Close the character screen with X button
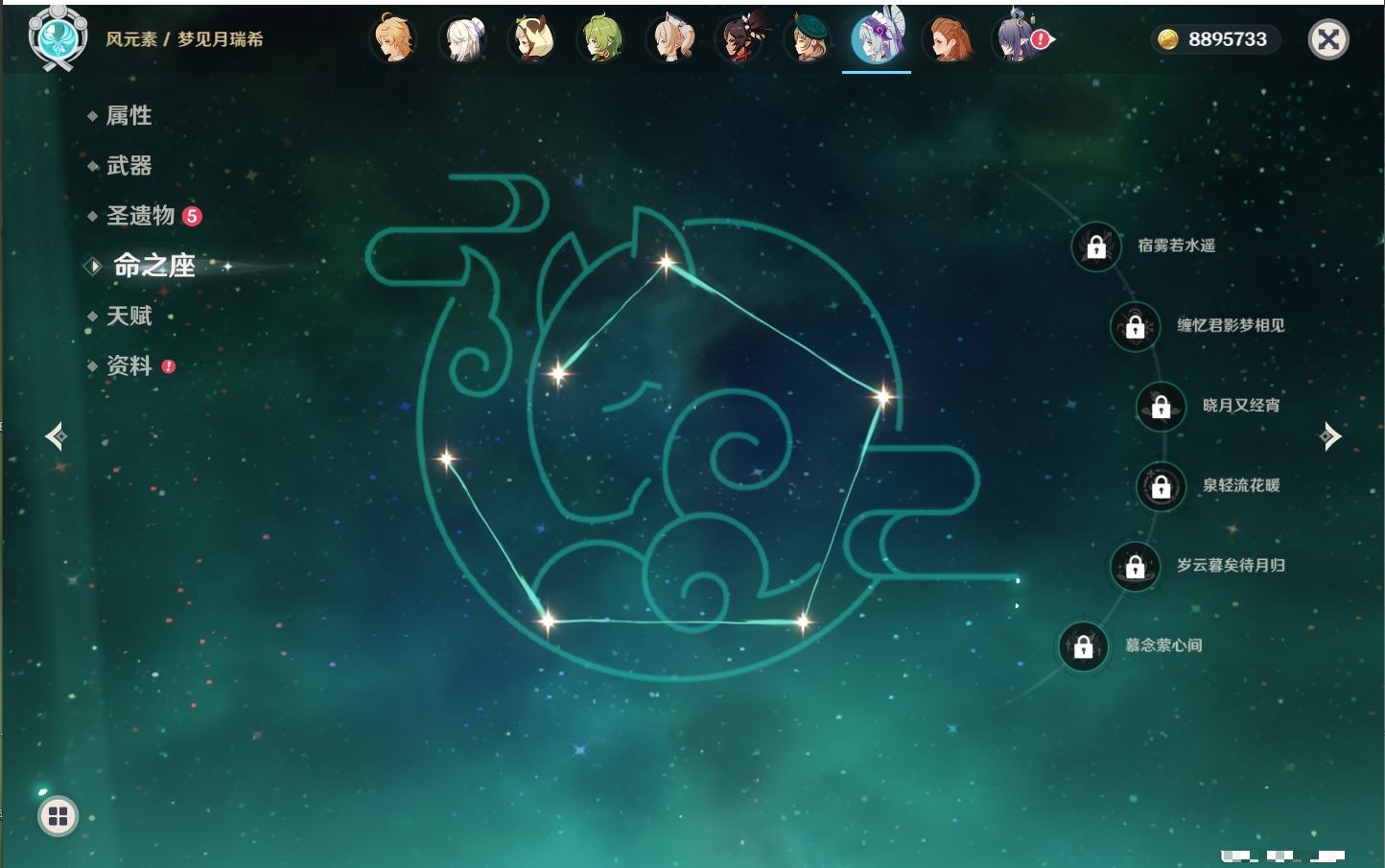Image resolution: width=1385 pixels, height=868 pixels. pos(1328,39)
